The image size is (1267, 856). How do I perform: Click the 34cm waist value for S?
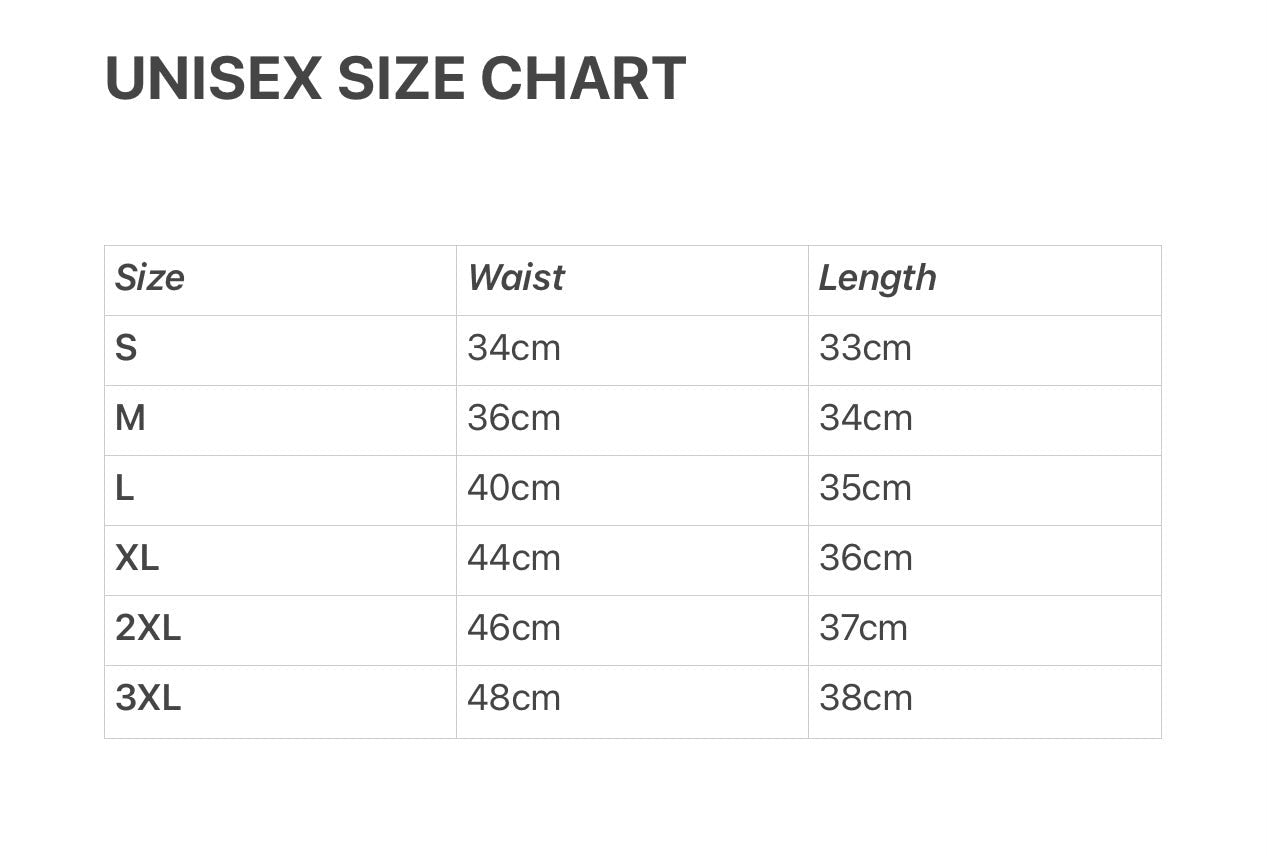[x=513, y=348]
